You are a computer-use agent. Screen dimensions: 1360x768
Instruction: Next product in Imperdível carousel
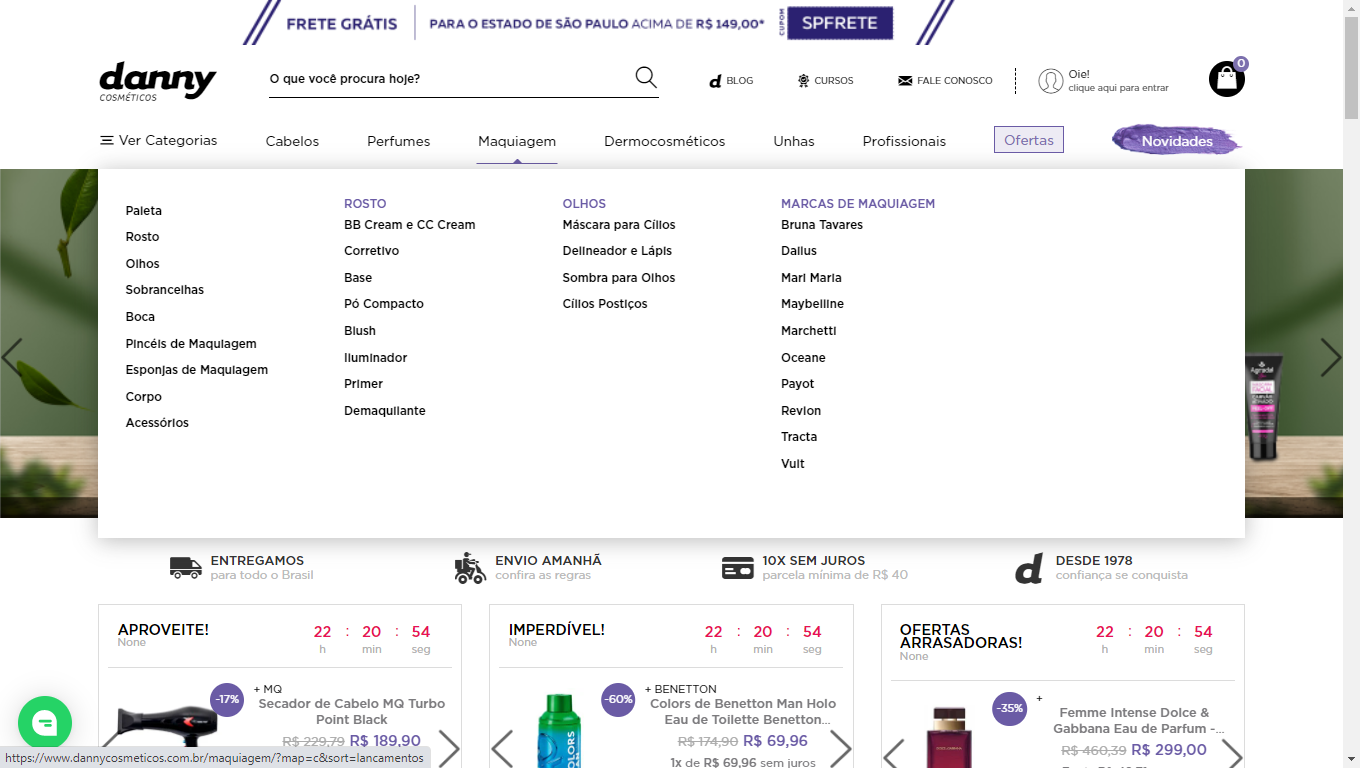840,748
